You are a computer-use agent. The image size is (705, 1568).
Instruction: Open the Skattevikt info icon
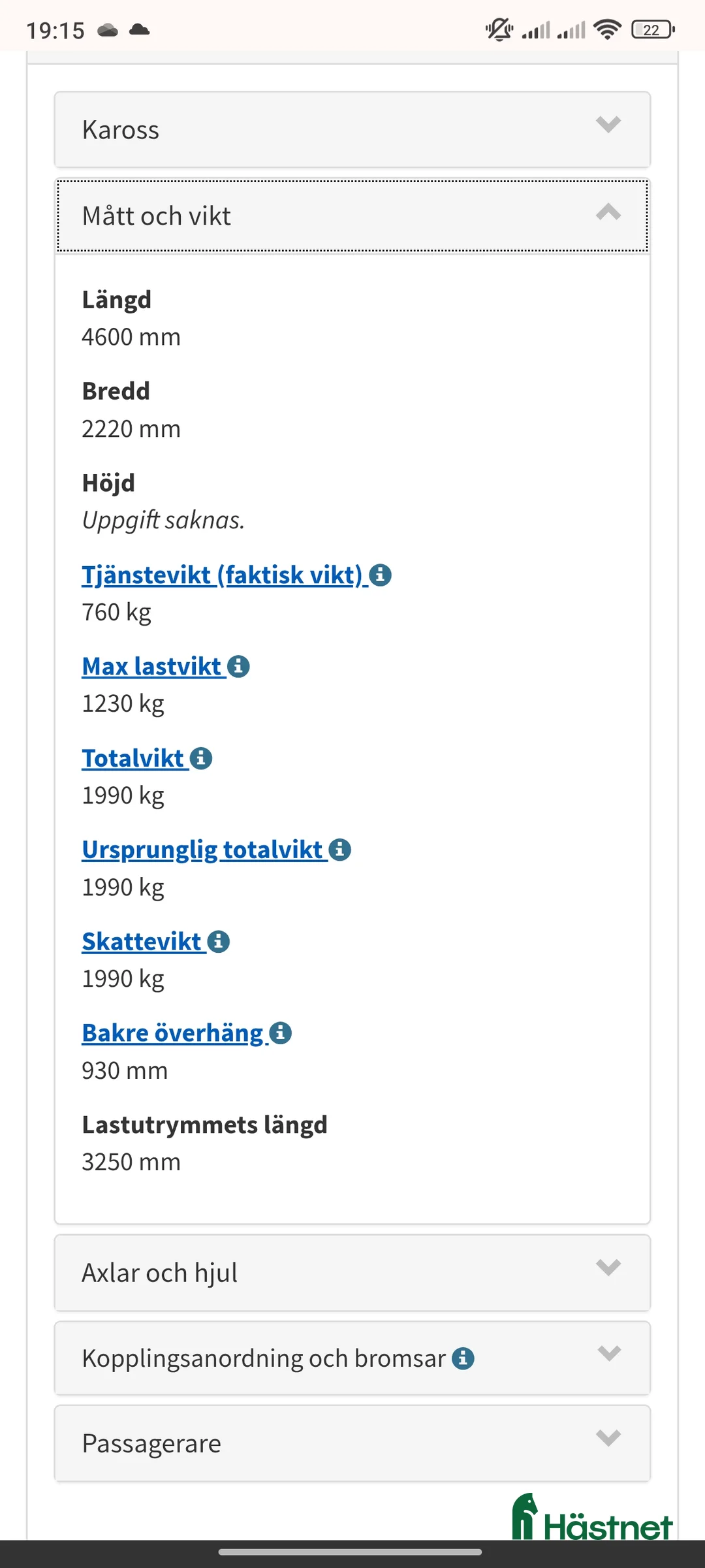coord(219,941)
